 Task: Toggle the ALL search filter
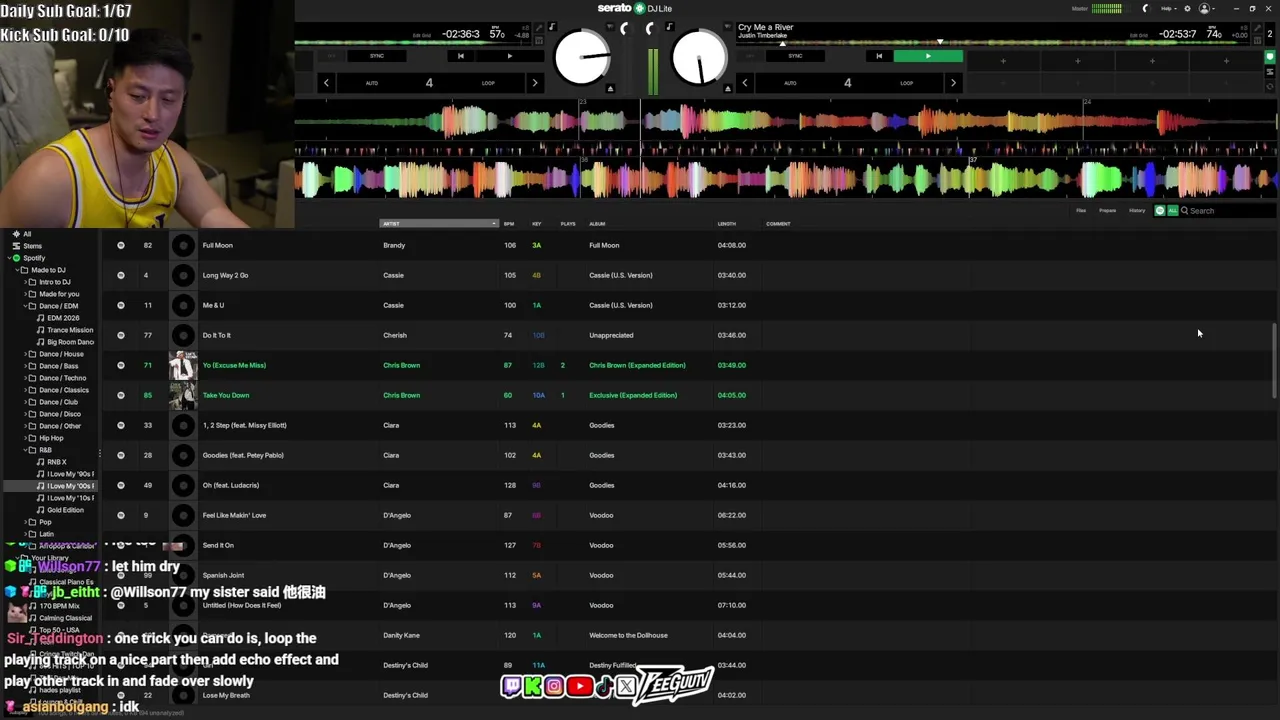tap(1172, 211)
